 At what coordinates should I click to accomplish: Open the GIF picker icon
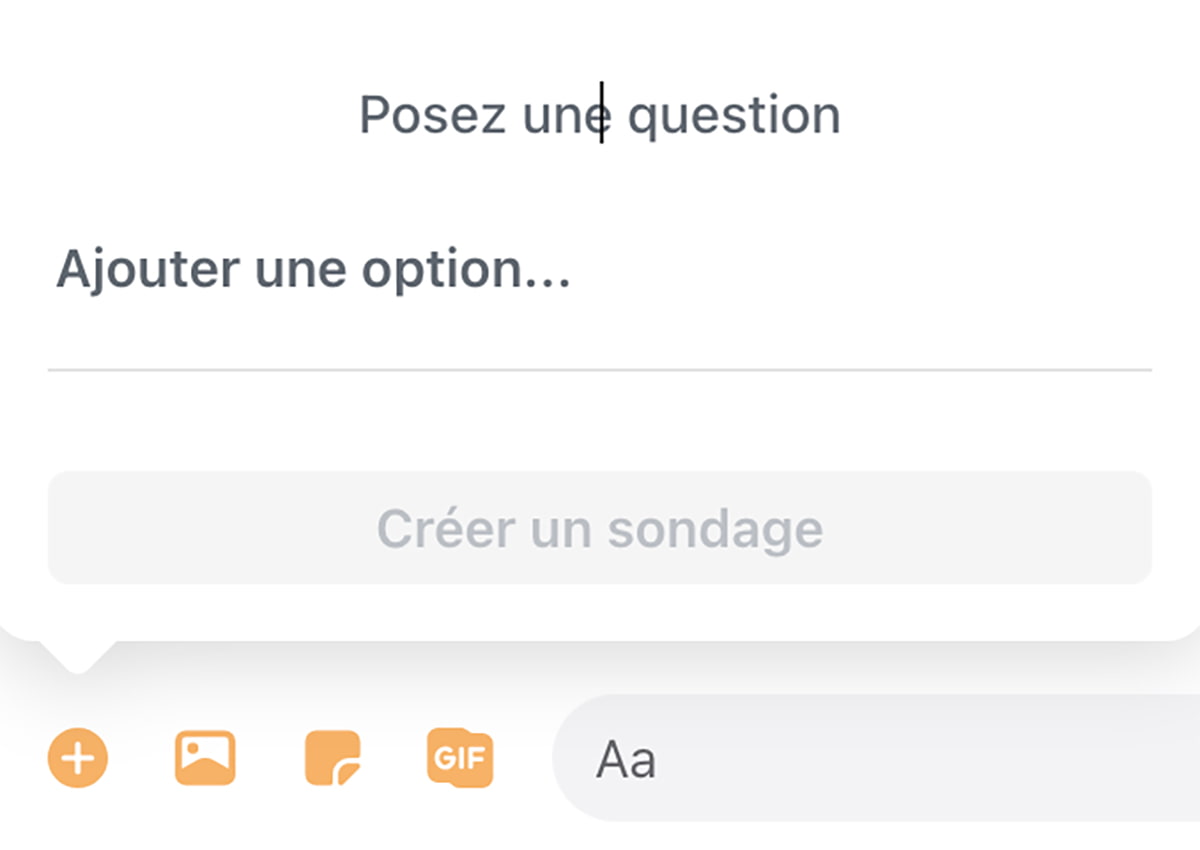[460, 758]
